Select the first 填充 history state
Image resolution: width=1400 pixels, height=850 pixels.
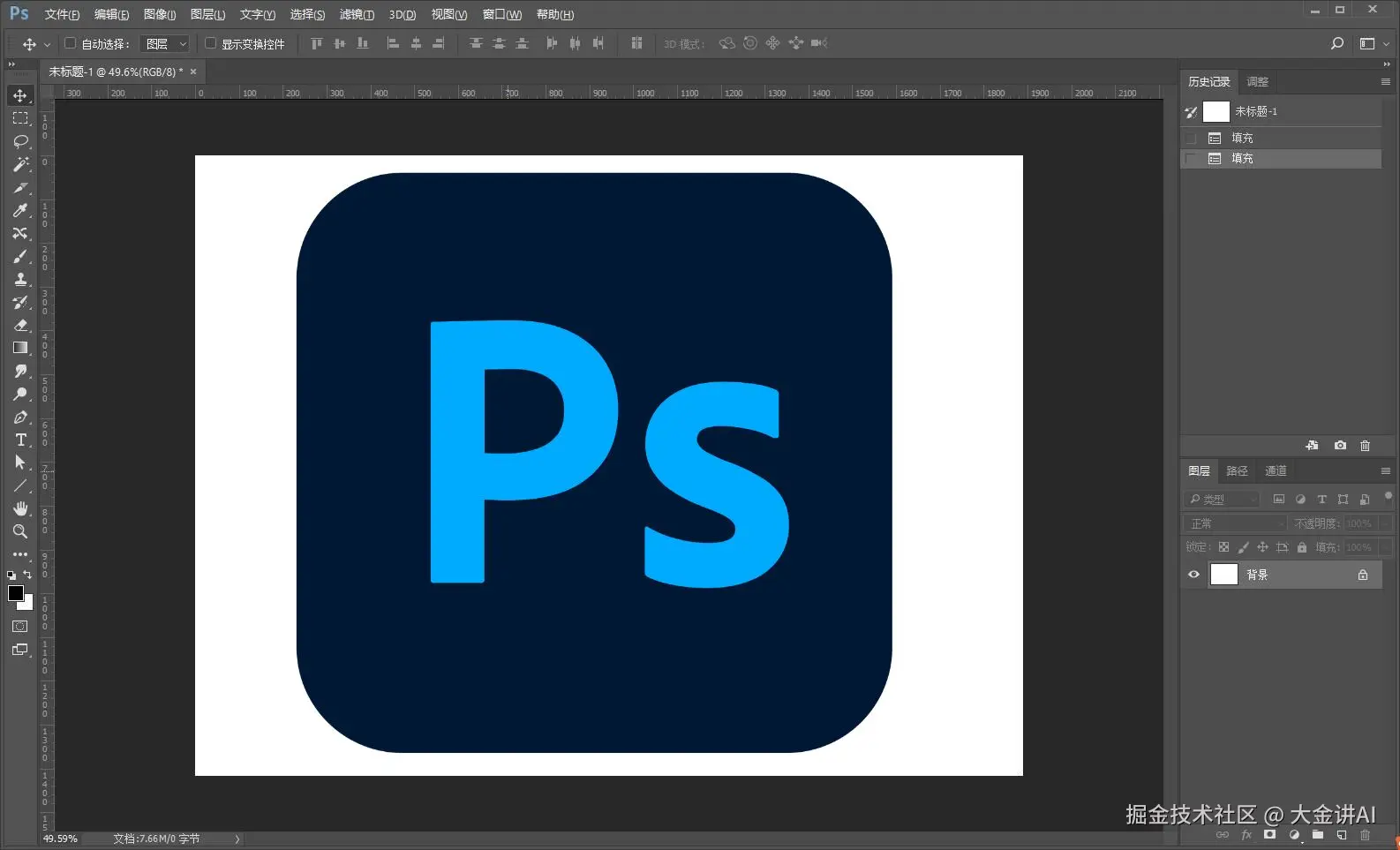pos(1281,138)
